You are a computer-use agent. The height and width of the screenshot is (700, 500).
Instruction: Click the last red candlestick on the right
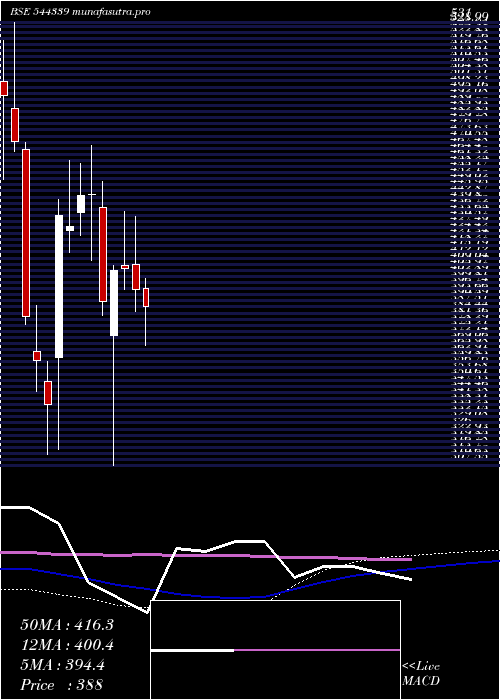tap(146, 297)
